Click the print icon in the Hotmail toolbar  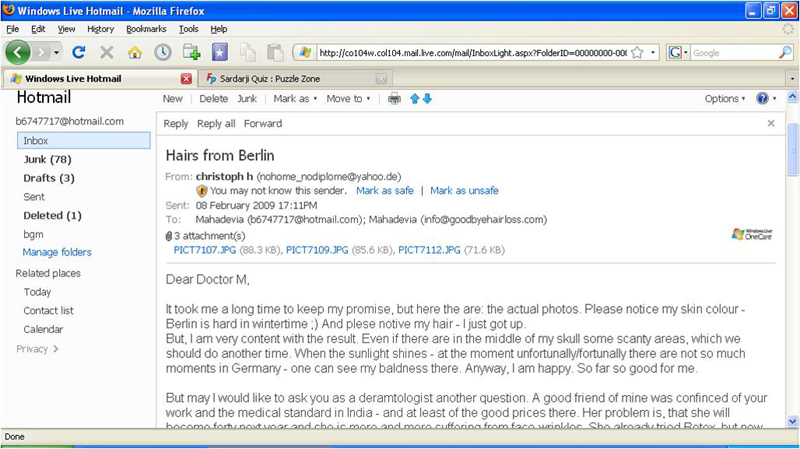tap(394, 99)
